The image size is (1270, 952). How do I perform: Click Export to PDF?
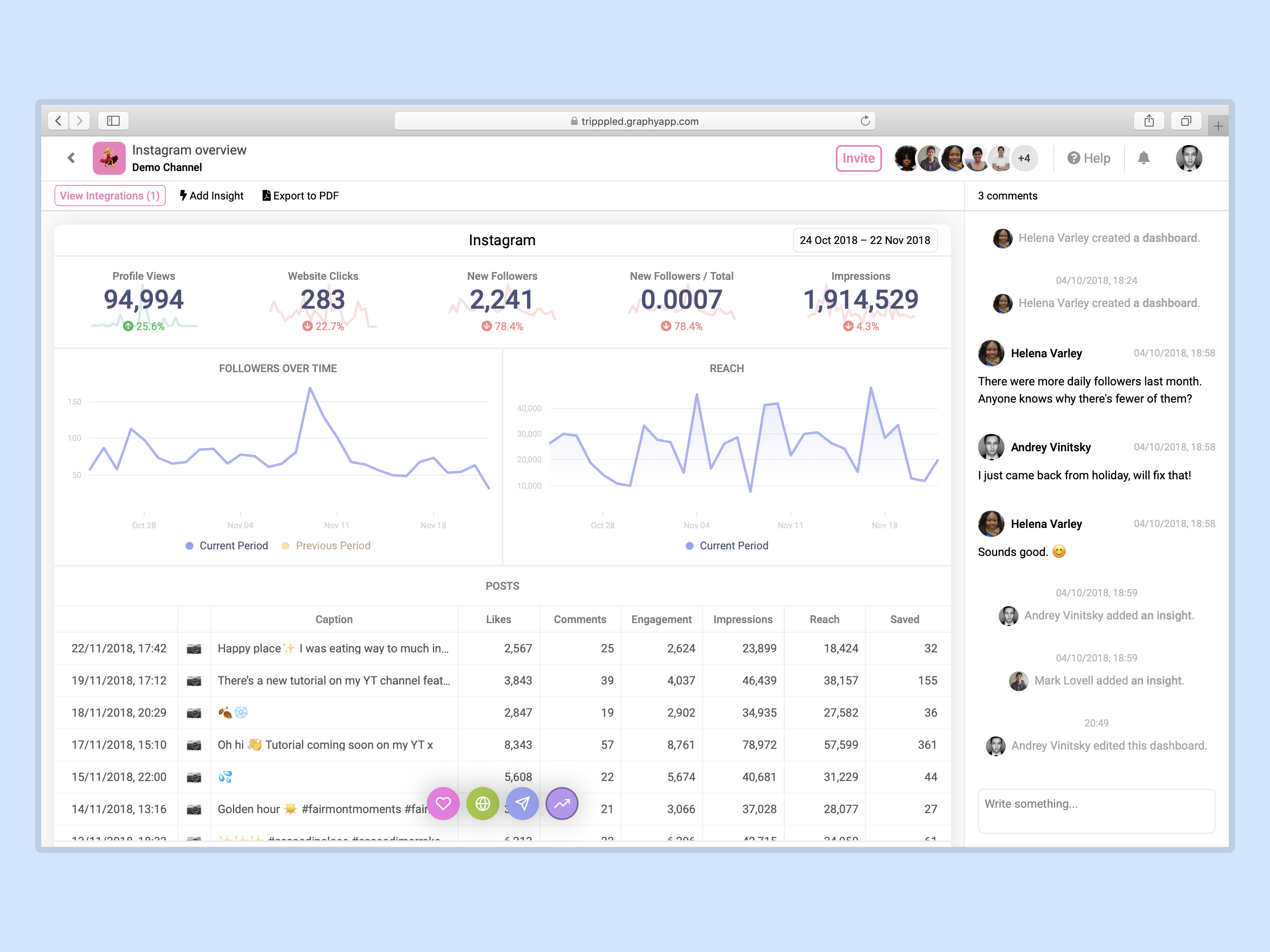300,196
